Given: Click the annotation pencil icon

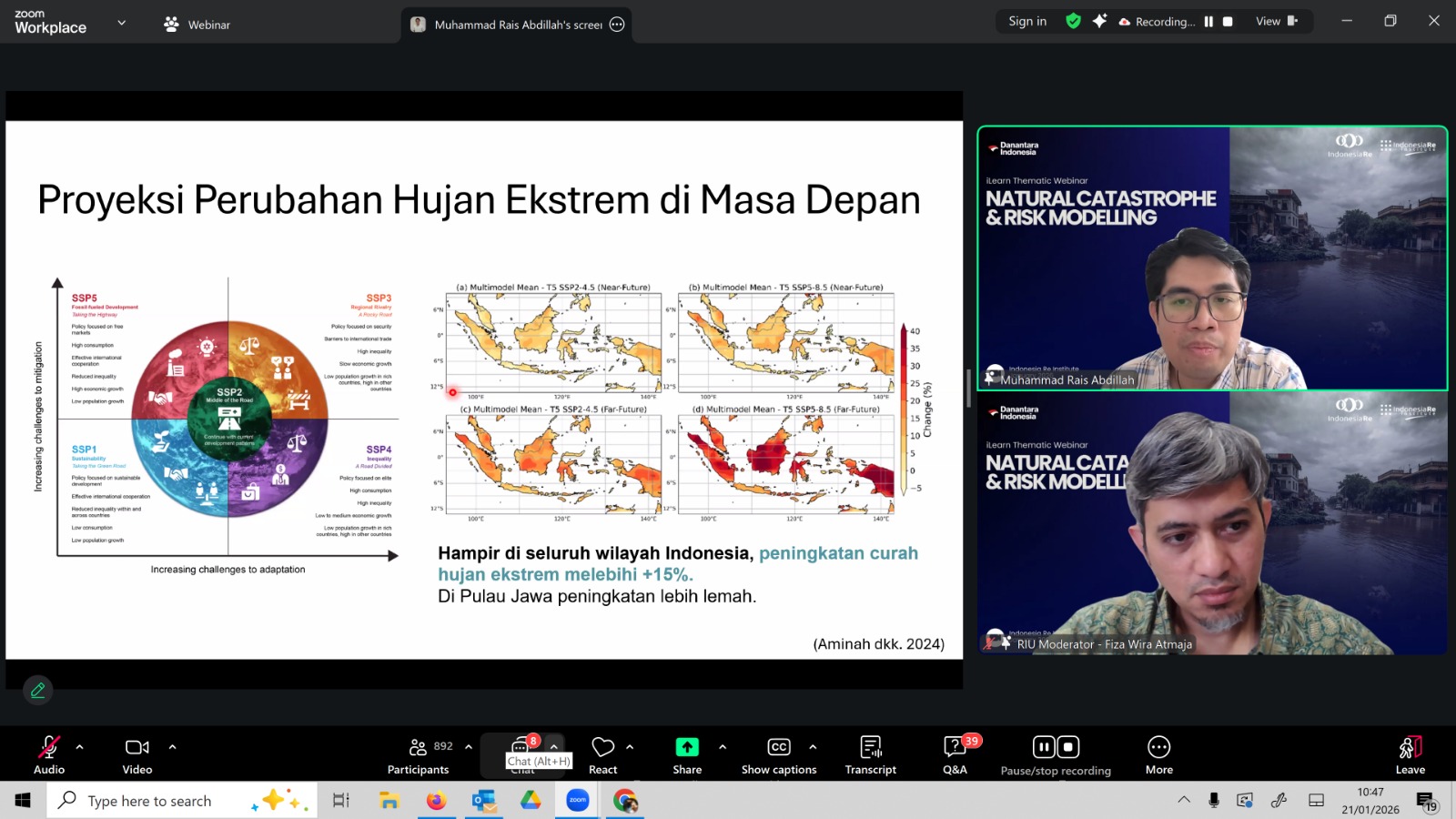Looking at the screenshot, I should click(x=38, y=691).
